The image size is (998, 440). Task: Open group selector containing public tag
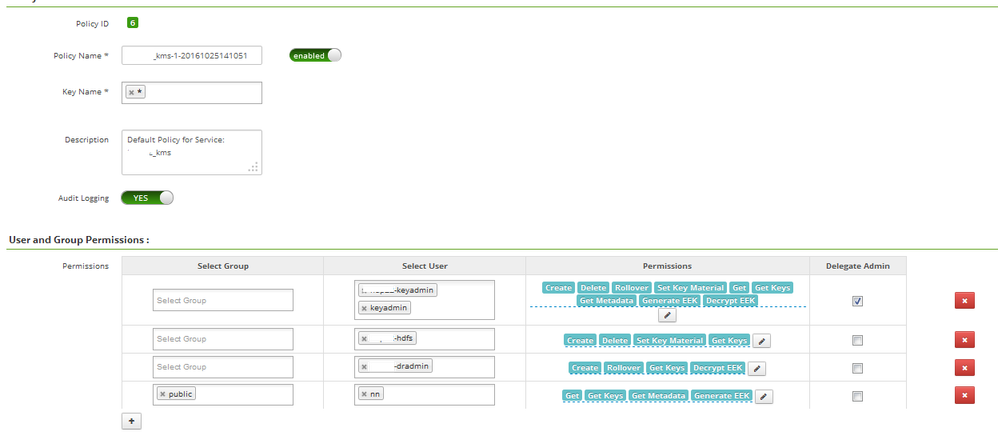point(223,395)
